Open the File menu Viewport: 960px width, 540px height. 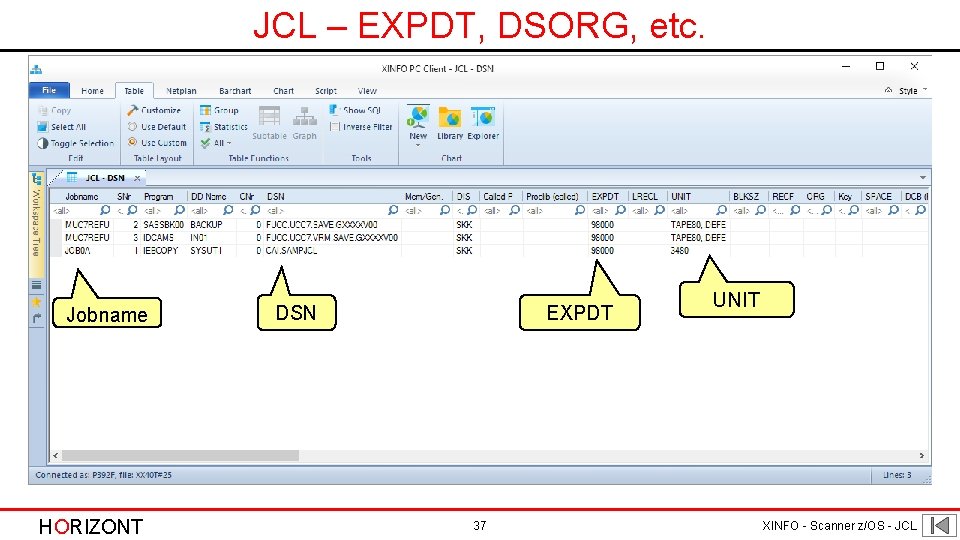click(x=49, y=91)
